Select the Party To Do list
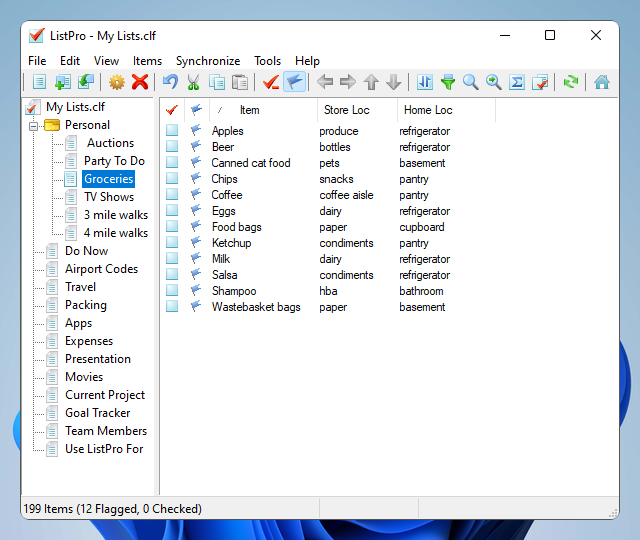 (114, 161)
